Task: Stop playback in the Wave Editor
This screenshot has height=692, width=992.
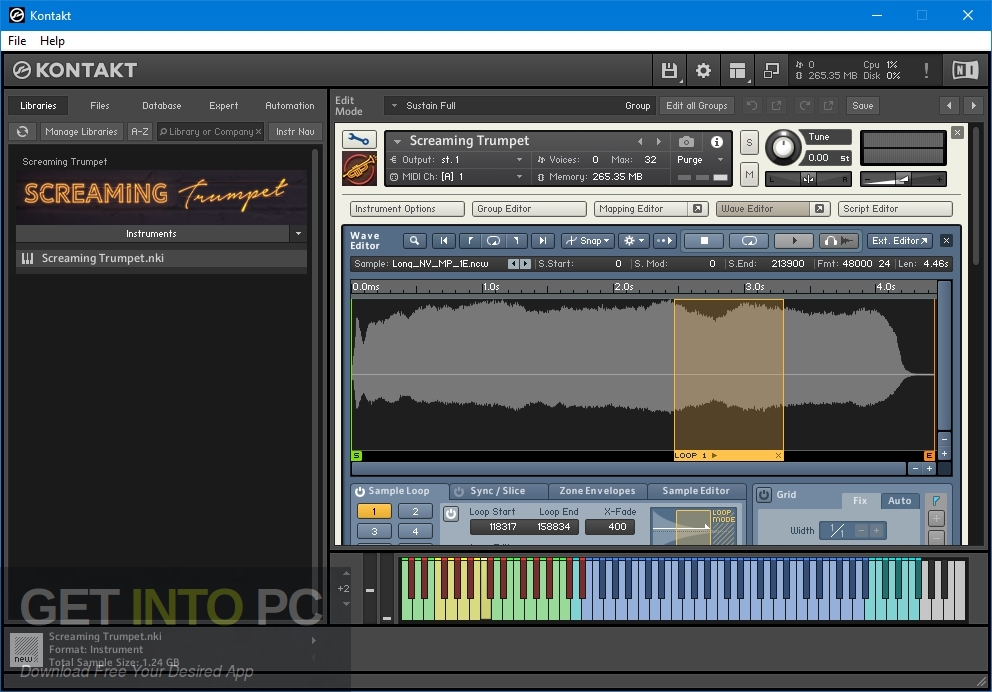Action: (x=704, y=241)
